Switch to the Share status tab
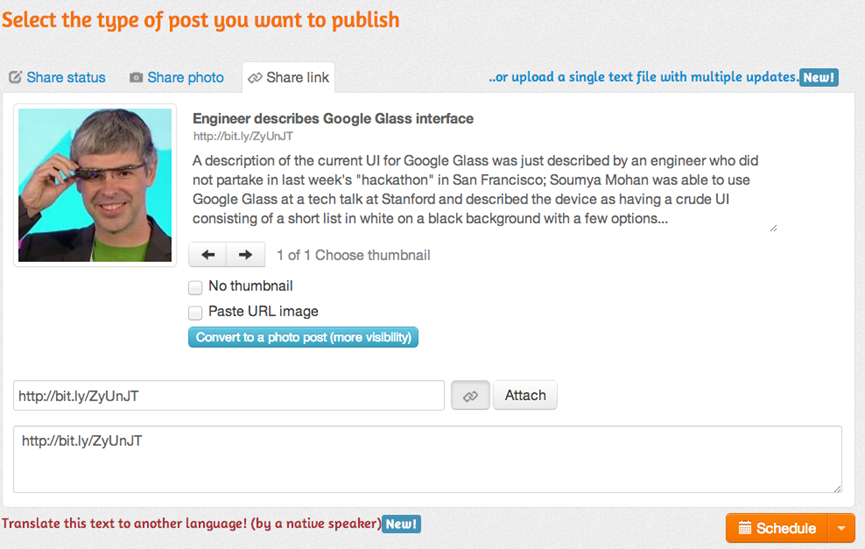The height and width of the screenshot is (549, 865). [57, 77]
